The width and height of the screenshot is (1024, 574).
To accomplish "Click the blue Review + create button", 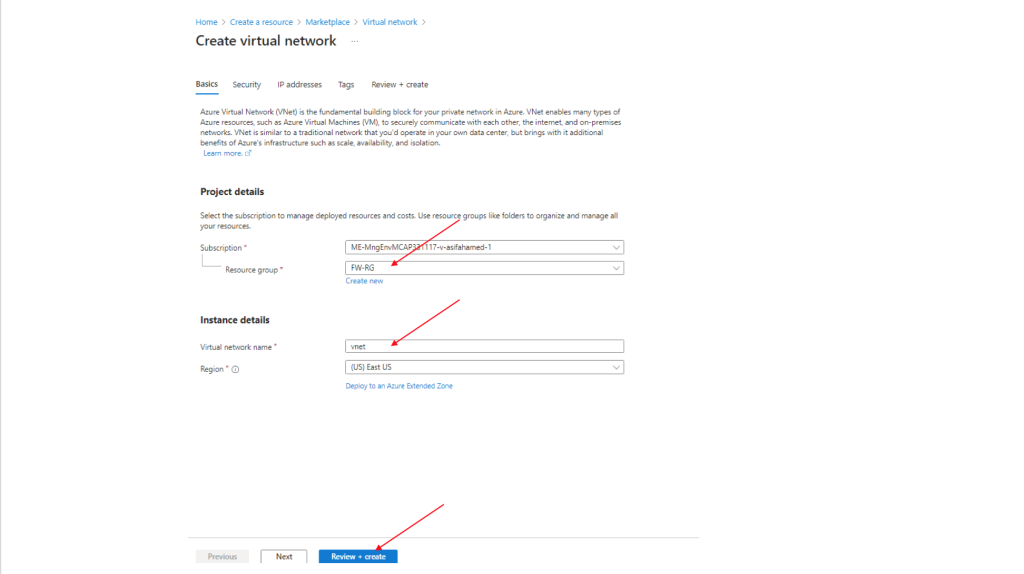I will click(358, 557).
